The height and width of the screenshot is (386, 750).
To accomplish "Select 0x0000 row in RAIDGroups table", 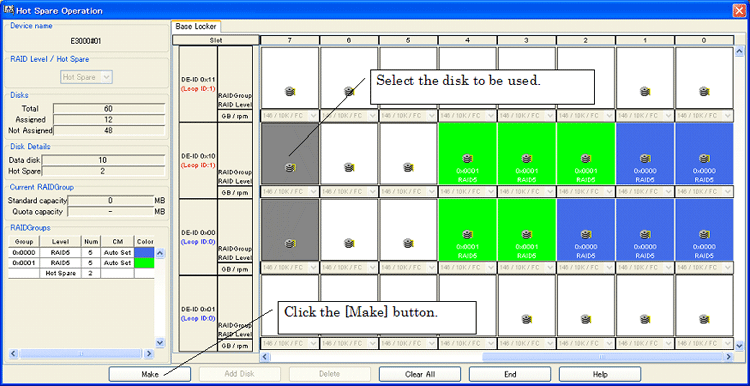I will [x=81, y=253].
